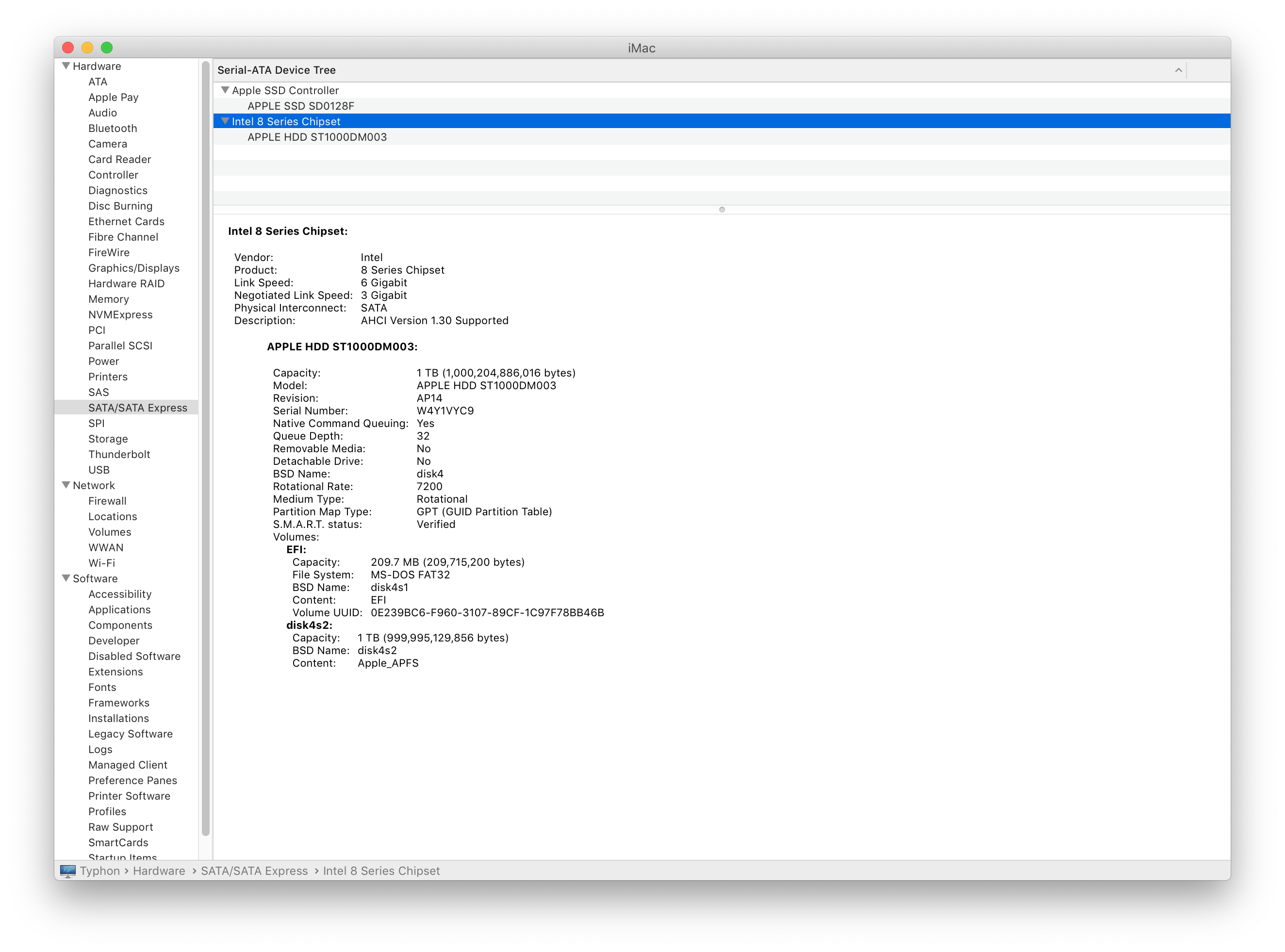The height and width of the screenshot is (952, 1285).
Task: Select Ethernet Cards in the sidebar
Action: point(126,222)
